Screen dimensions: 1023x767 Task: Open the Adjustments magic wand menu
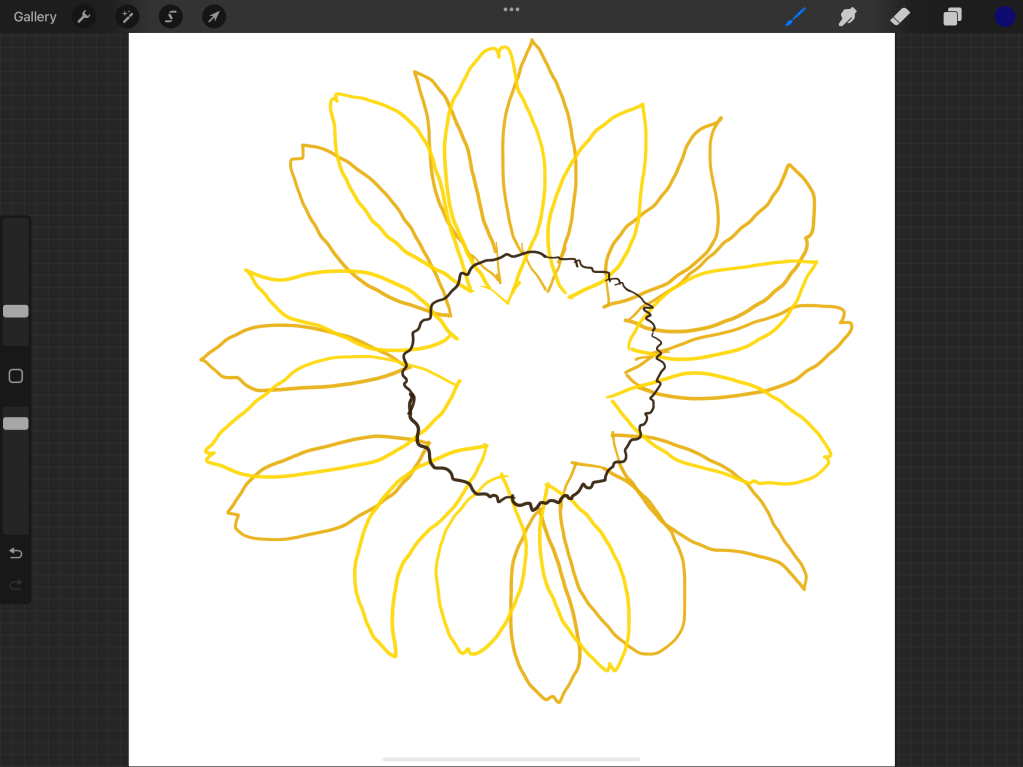click(127, 17)
